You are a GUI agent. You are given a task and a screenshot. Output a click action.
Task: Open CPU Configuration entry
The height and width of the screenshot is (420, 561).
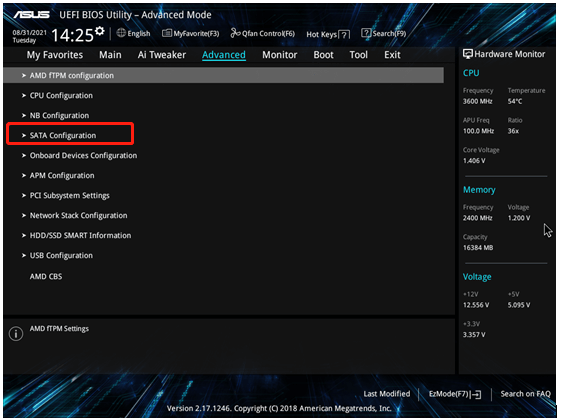click(61, 96)
